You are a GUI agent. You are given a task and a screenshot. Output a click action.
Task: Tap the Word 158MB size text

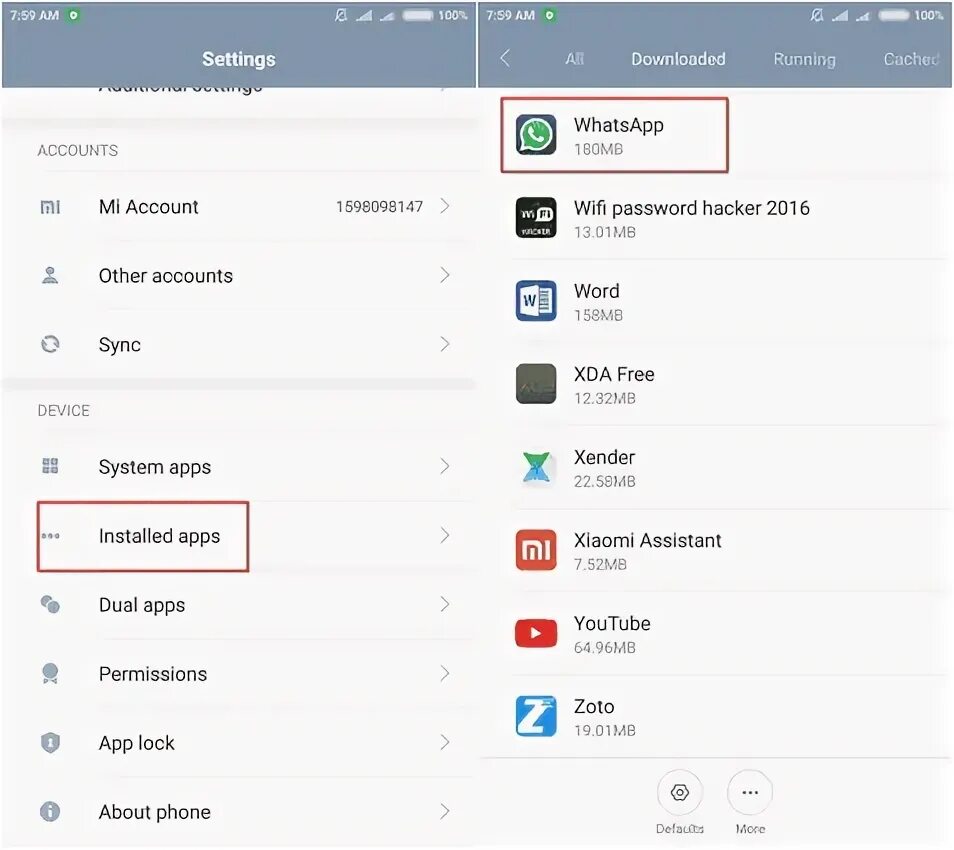598,315
